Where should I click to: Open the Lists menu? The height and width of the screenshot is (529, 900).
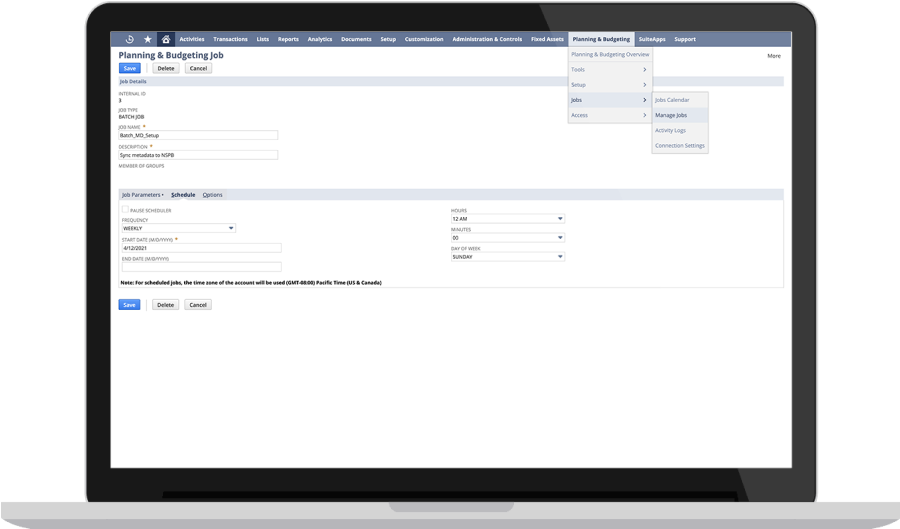click(x=263, y=39)
